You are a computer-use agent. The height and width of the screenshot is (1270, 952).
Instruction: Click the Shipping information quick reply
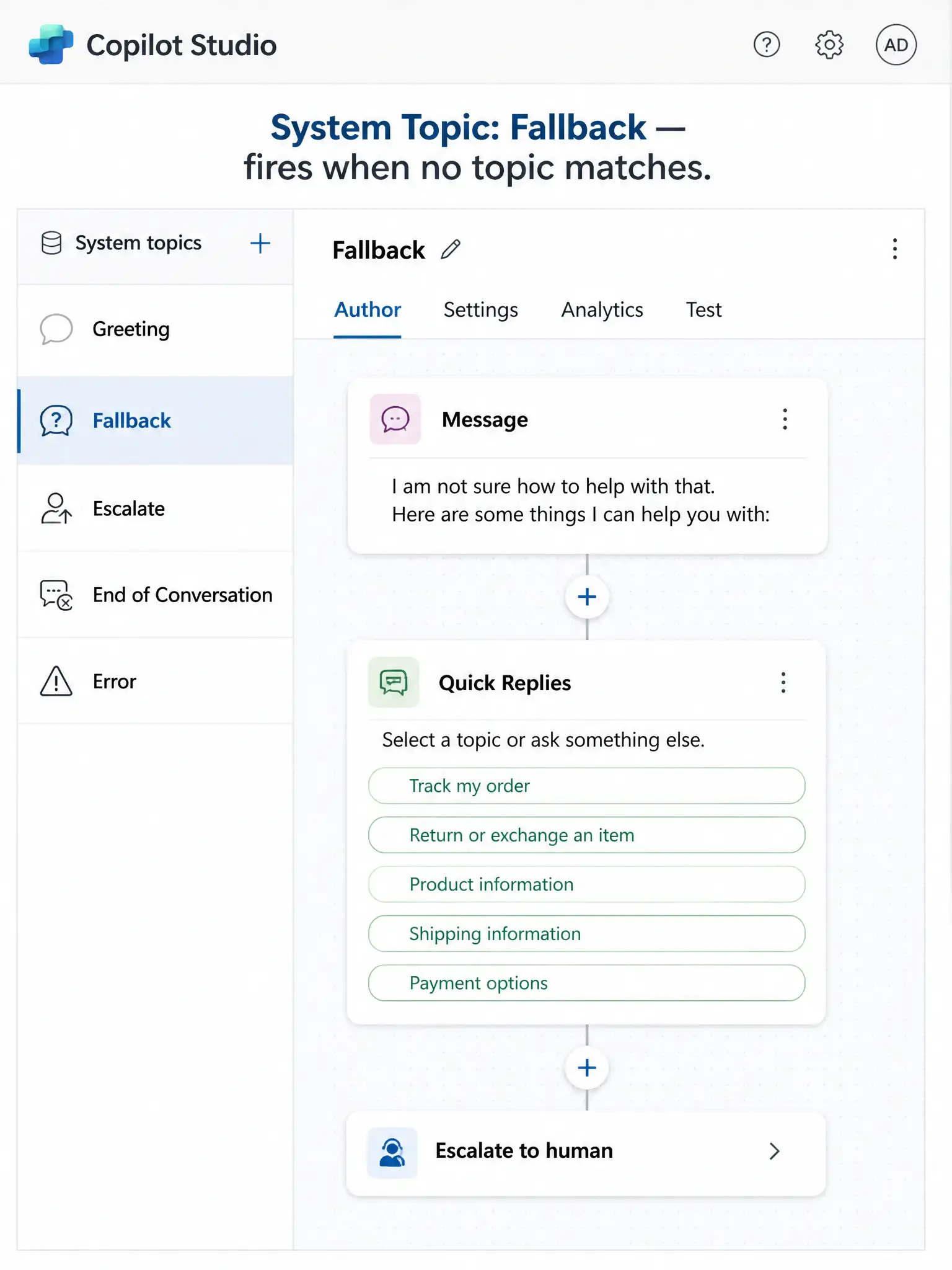(587, 933)
